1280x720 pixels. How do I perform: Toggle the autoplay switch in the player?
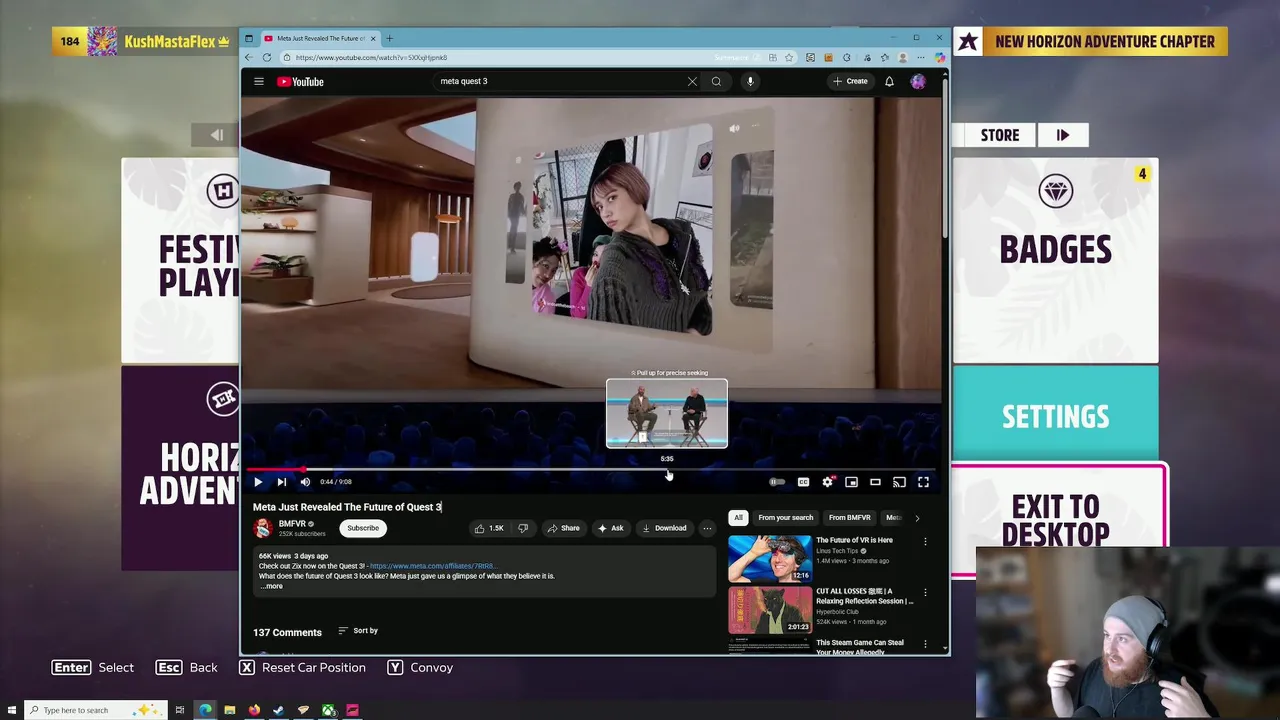click(x=777, y=482)
